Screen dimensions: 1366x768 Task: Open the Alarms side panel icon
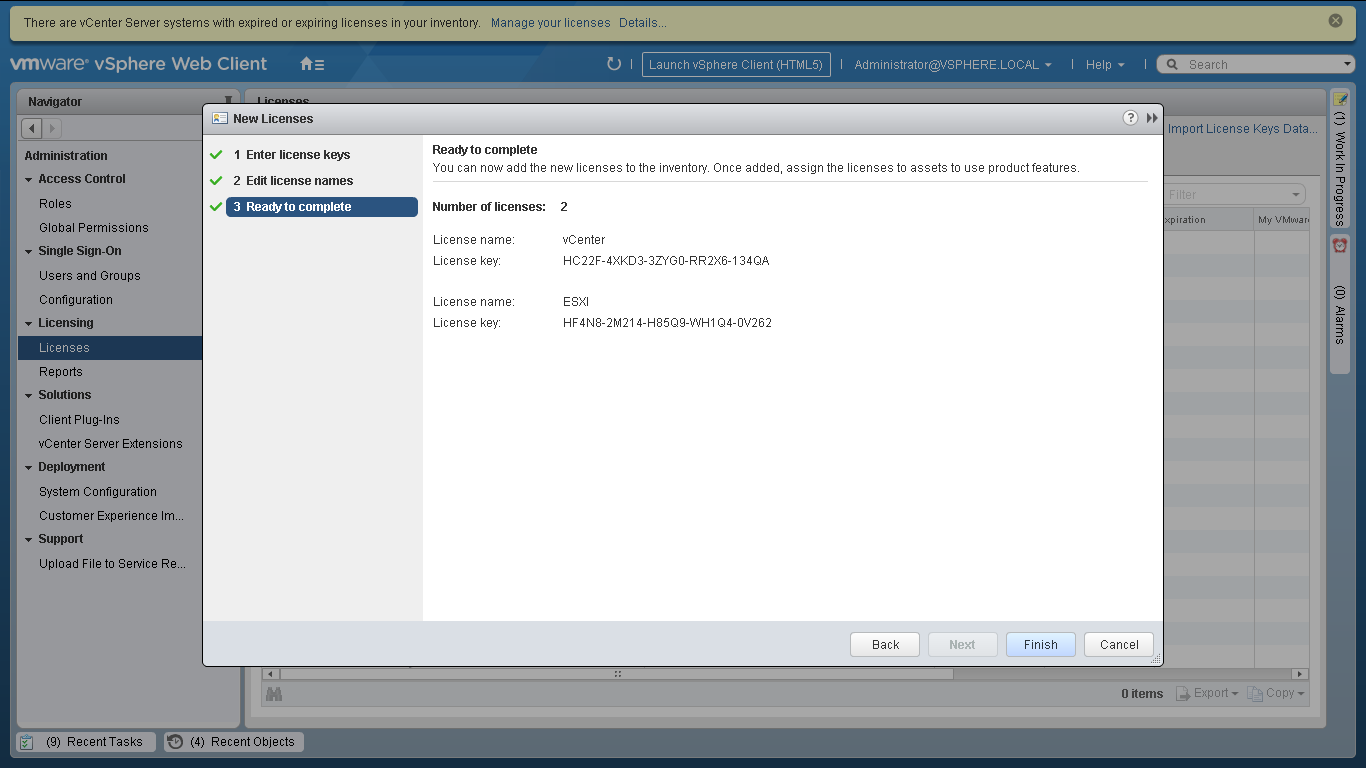click(1340, 246)
